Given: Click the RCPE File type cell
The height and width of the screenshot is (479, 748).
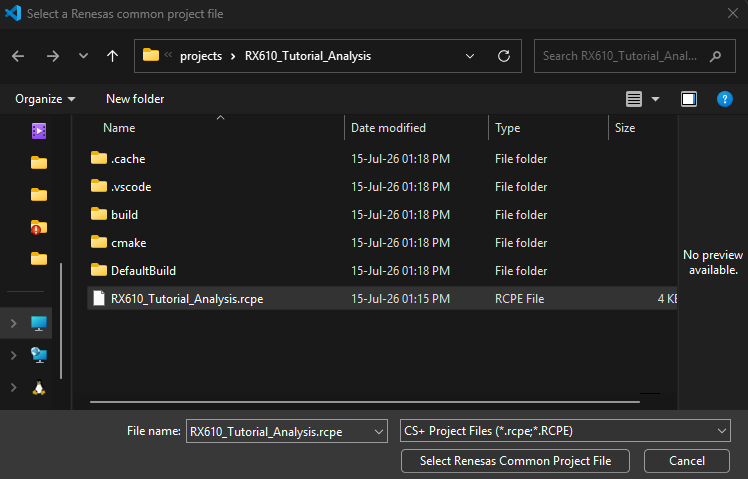Looking at the screenshot, I should tap(519, 299).
